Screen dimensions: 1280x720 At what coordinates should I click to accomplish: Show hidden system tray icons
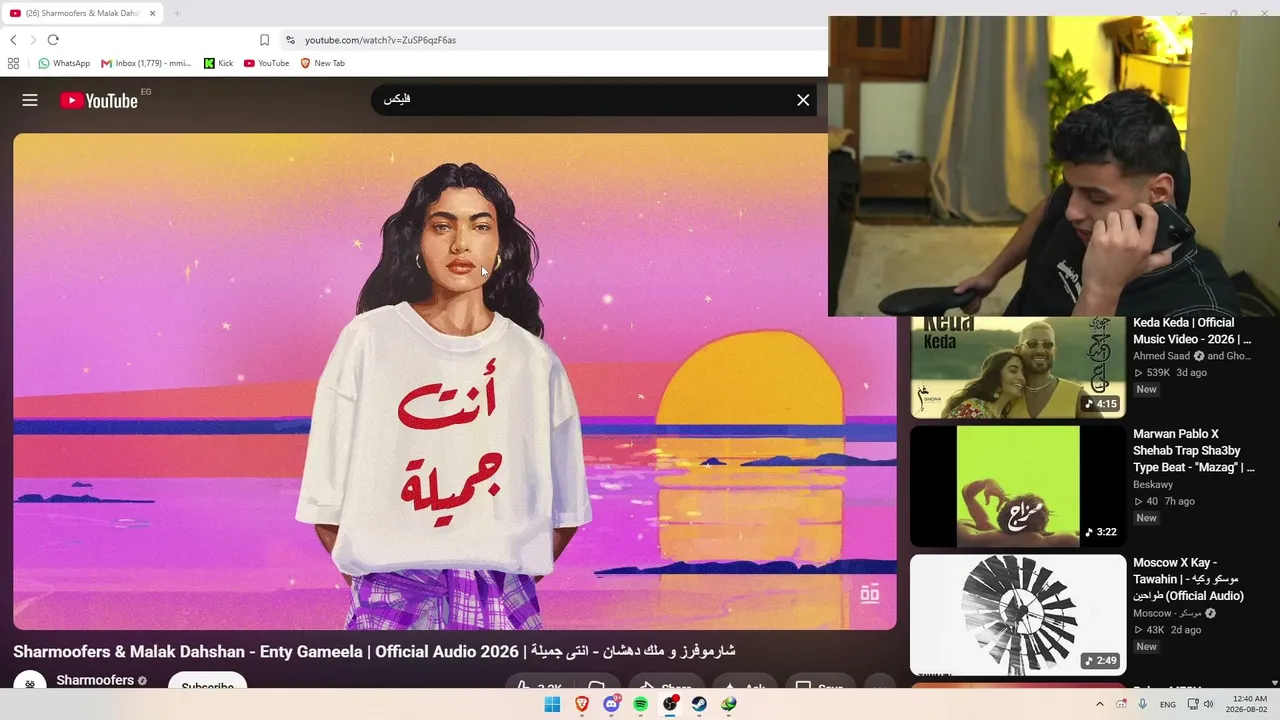point(1100,704)
